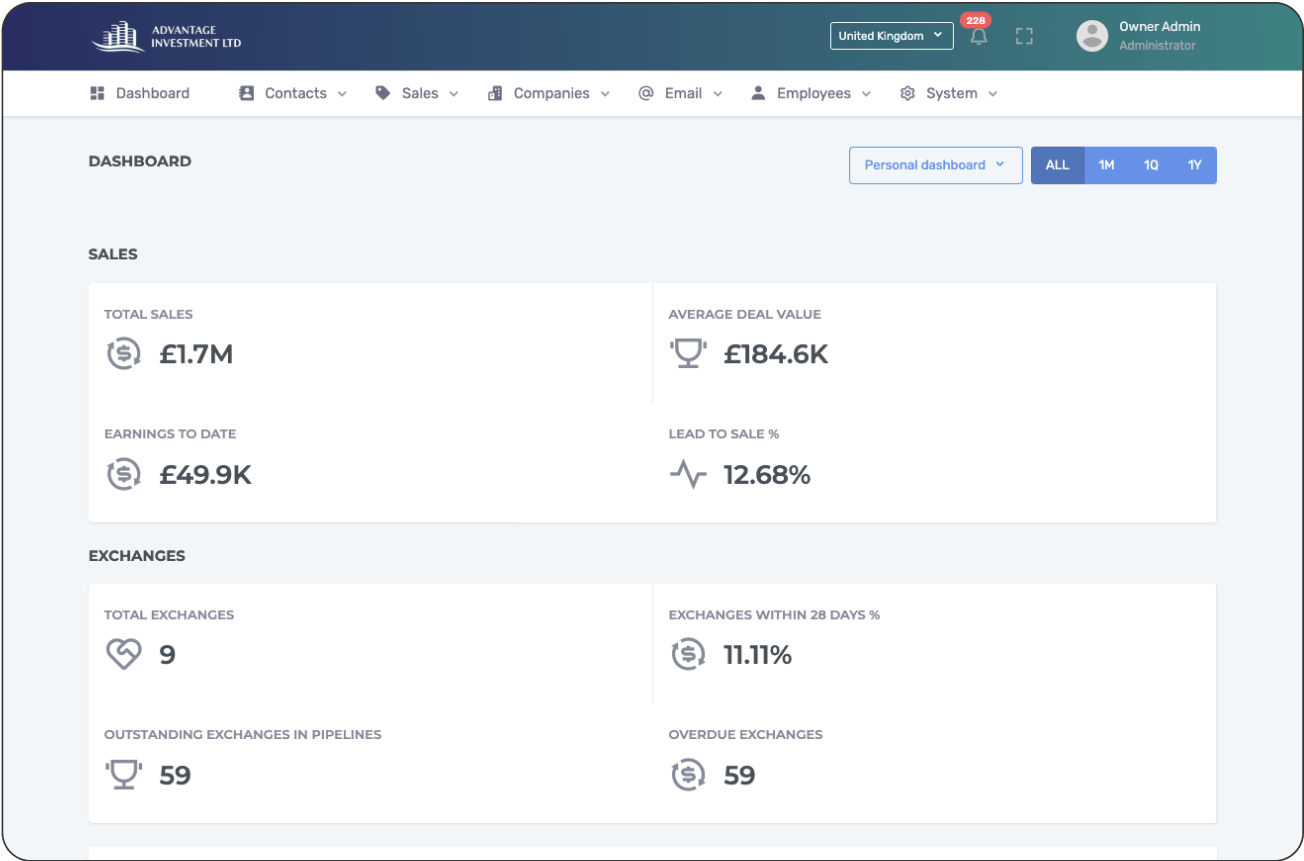Click the Advantage Investment Ltd logo

(166, 36)
